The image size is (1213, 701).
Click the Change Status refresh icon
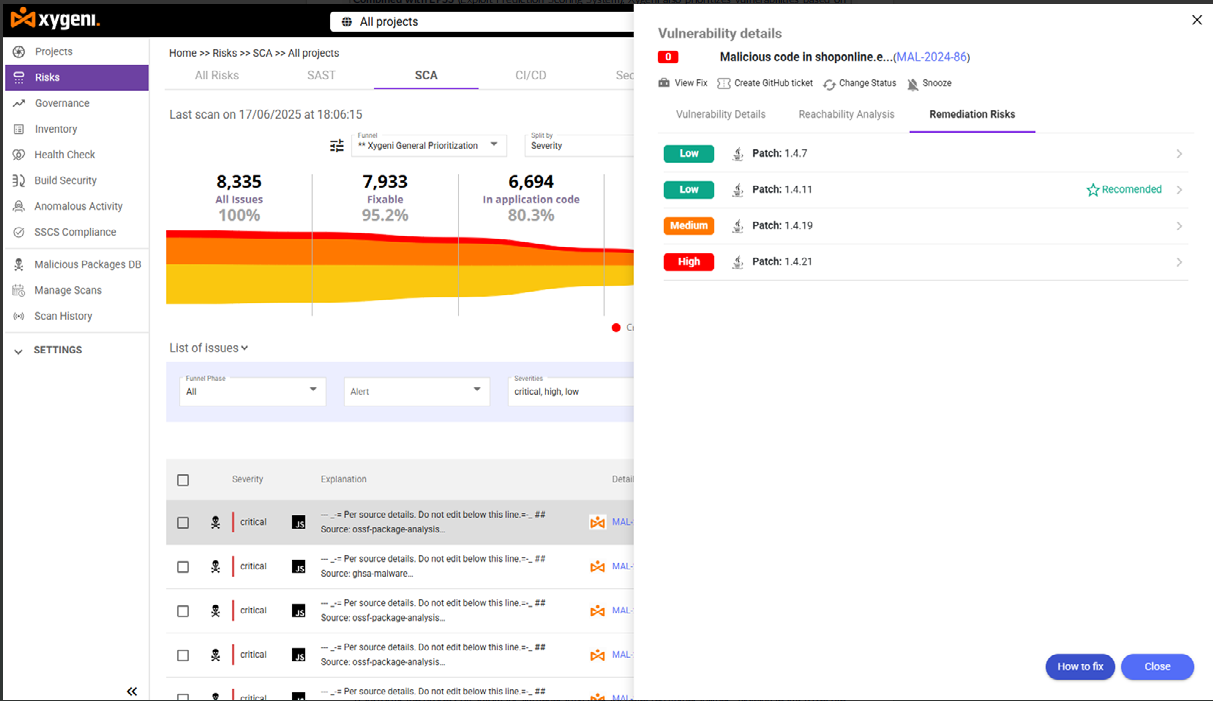829,84
